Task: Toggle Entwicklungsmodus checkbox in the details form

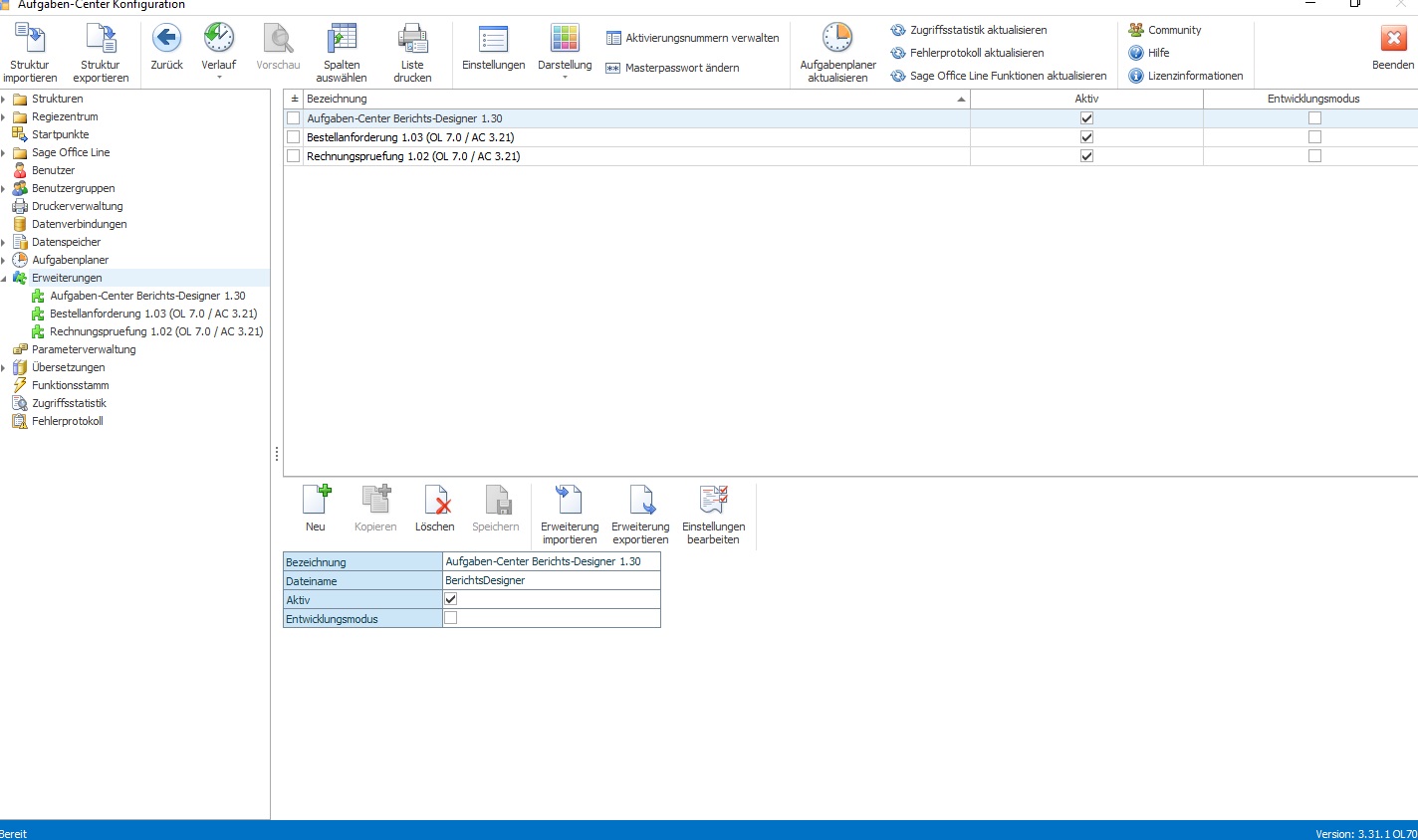Action: 450,618
